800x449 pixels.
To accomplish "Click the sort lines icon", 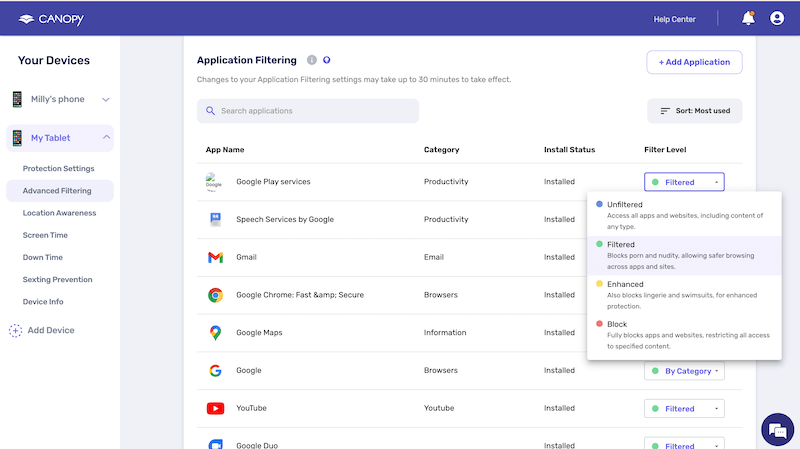I will tap(665, 111).
